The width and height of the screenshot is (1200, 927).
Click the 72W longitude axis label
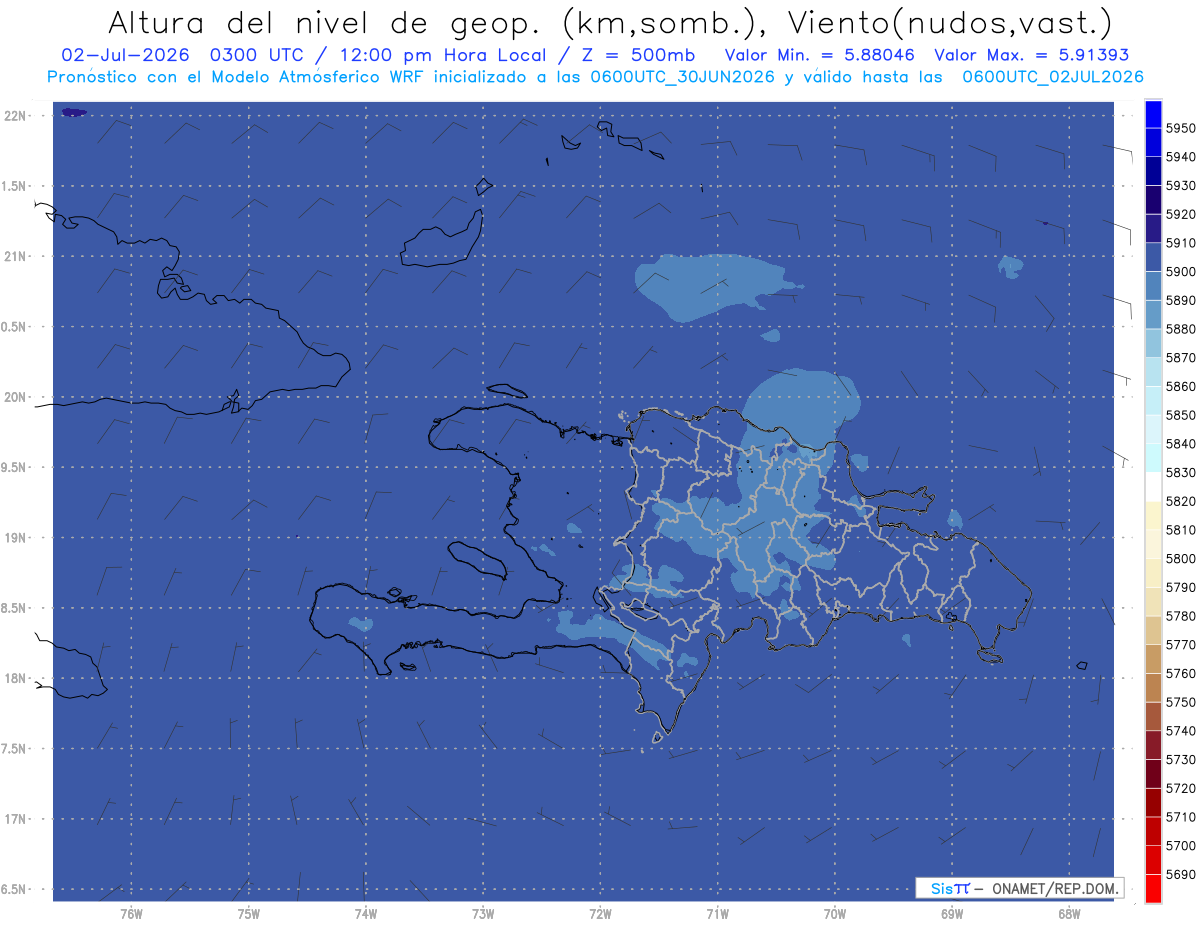pos(600,913)
